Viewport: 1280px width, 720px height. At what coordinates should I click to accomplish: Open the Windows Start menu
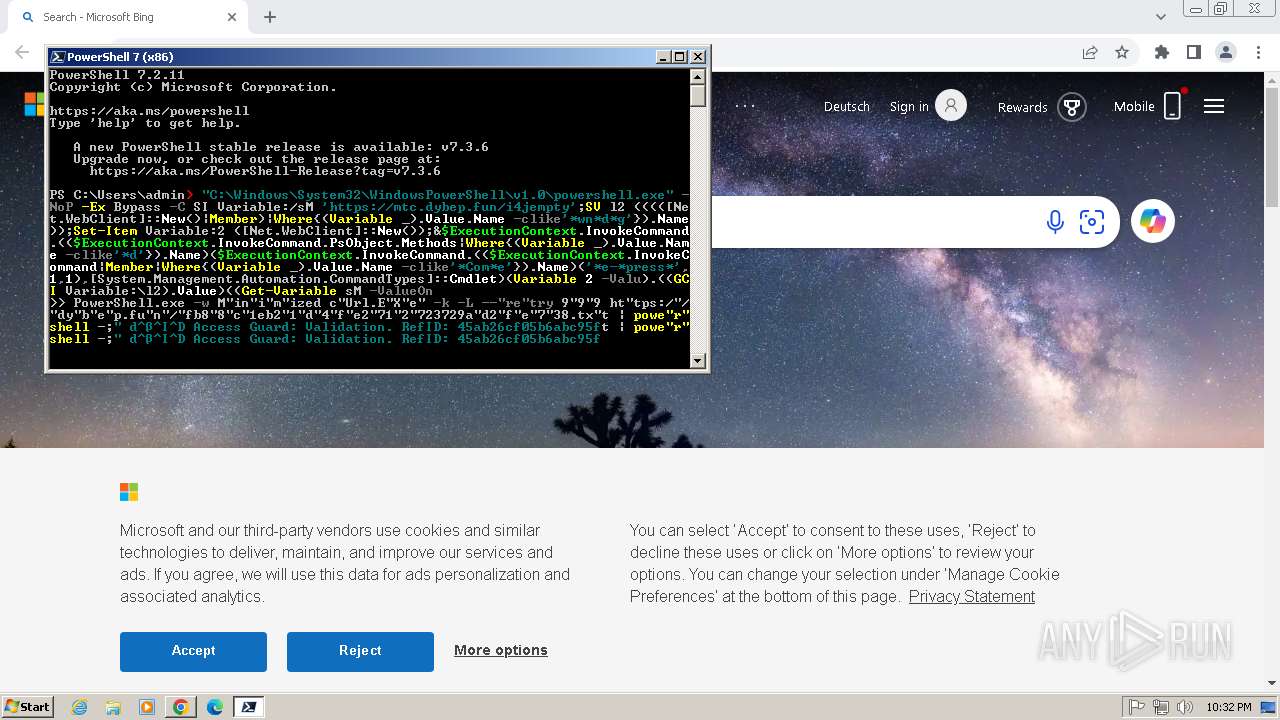pyautogui.click(x=27, y=707)
